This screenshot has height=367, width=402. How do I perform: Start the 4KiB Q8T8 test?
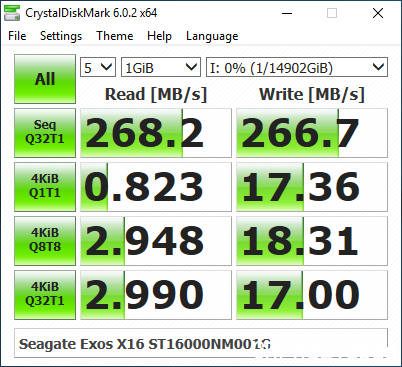click(45, 241)
